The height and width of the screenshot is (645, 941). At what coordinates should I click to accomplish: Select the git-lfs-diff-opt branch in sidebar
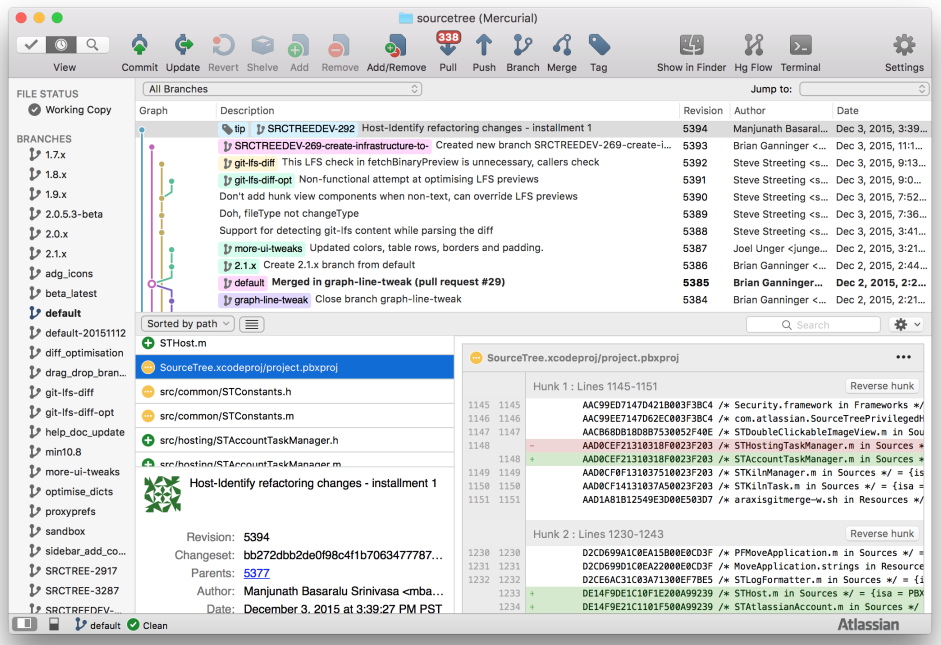coord(79,412)
